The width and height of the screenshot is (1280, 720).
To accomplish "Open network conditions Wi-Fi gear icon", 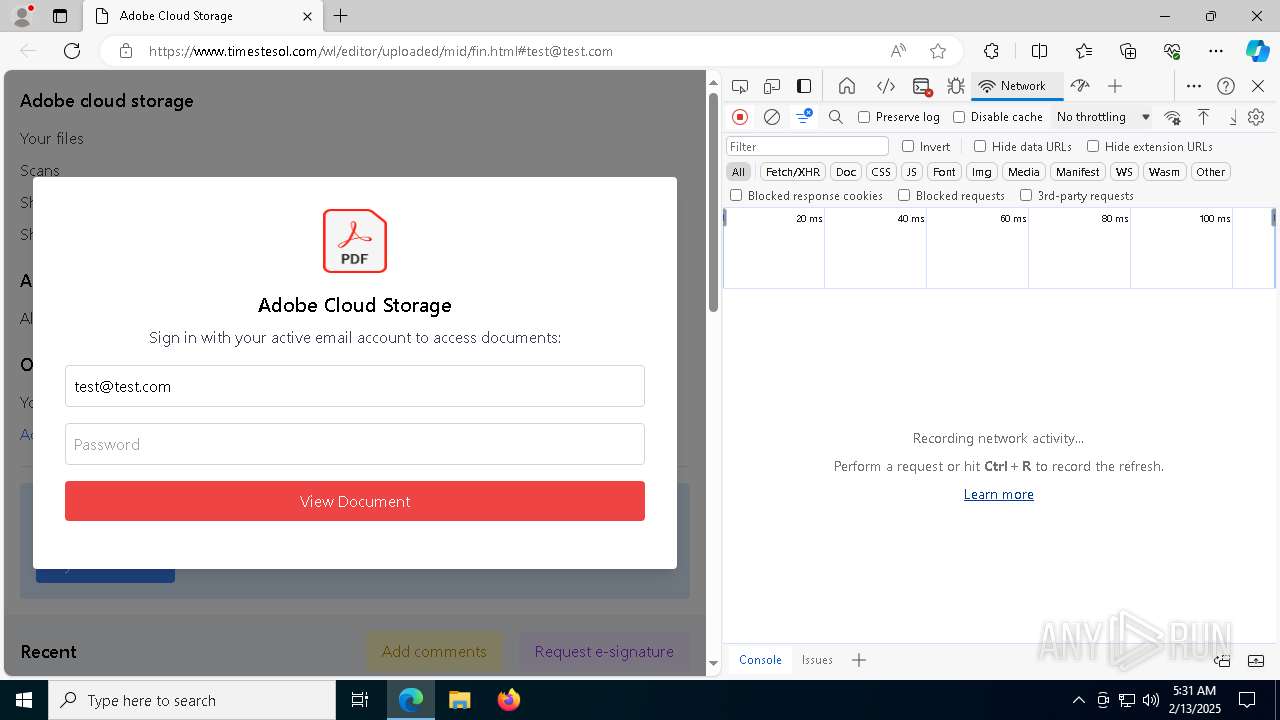I will pos(1172,117).
